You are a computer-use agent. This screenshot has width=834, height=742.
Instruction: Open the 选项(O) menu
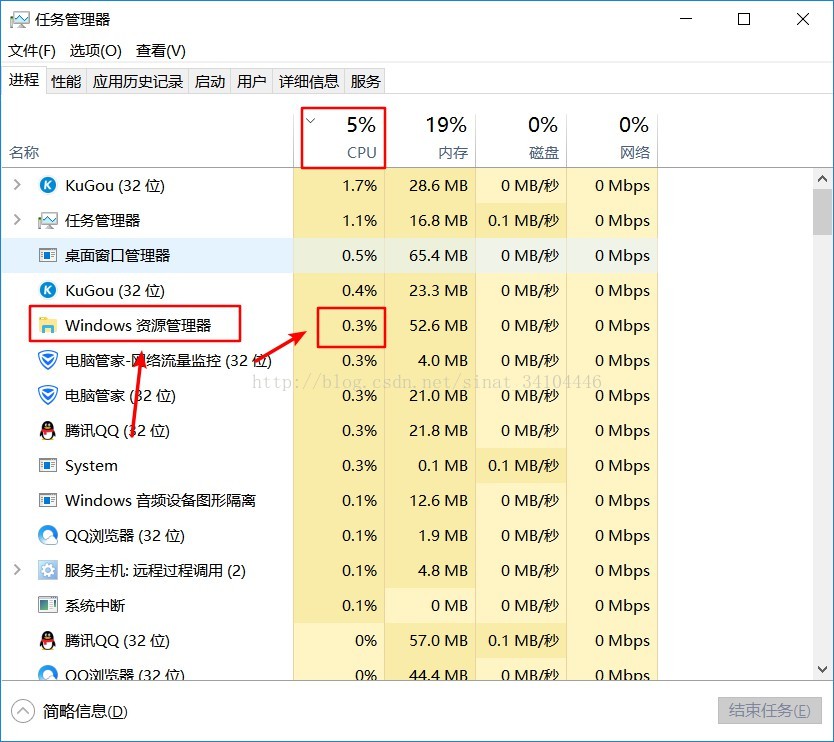pyautogui.click(x=96, y=51)
